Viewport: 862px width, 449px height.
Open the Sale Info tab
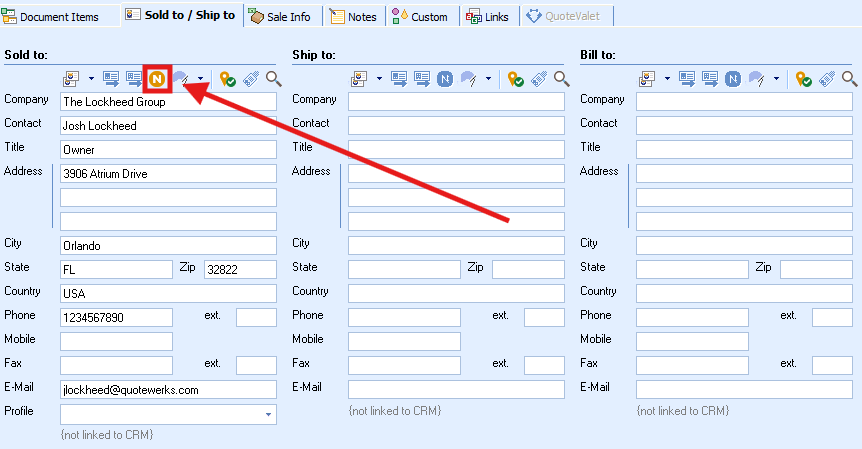pos(281,16)
